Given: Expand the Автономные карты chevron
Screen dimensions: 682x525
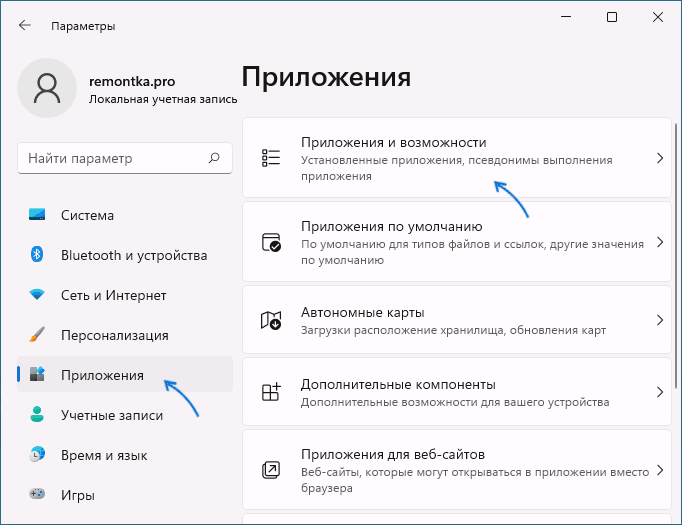Looking at the screenshot, I should pos(660,320).
